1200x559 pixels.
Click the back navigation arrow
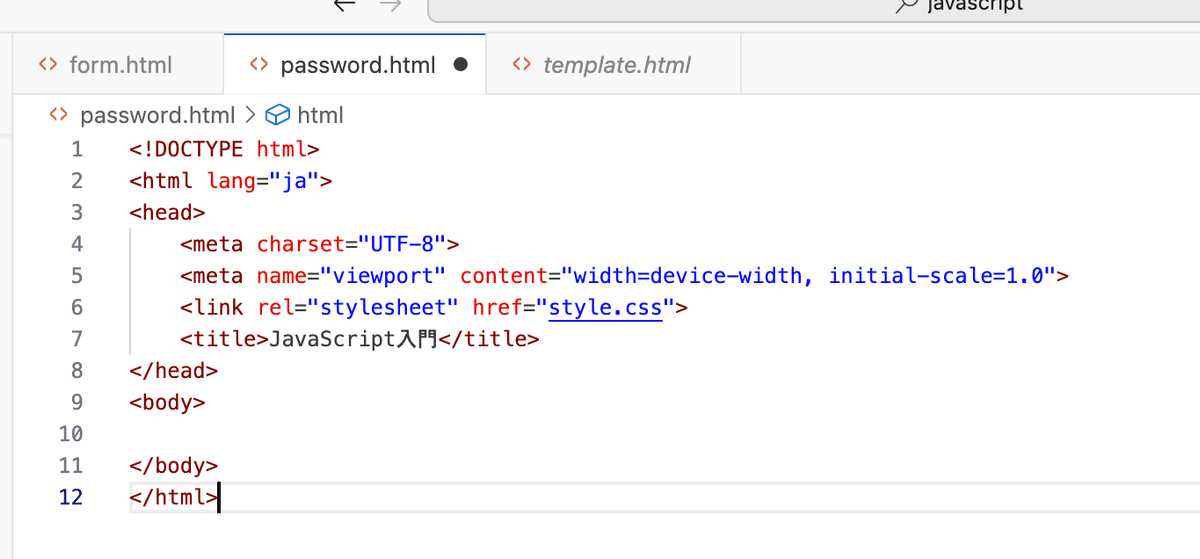[x=345, y=5]
